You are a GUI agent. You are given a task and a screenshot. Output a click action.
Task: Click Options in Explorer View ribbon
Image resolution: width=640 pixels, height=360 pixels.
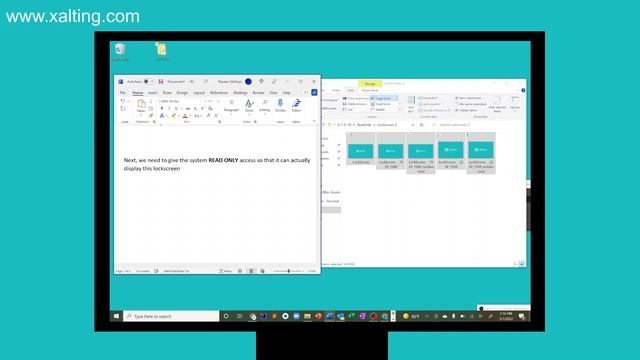pyautogui.click(x=515, y=104)
